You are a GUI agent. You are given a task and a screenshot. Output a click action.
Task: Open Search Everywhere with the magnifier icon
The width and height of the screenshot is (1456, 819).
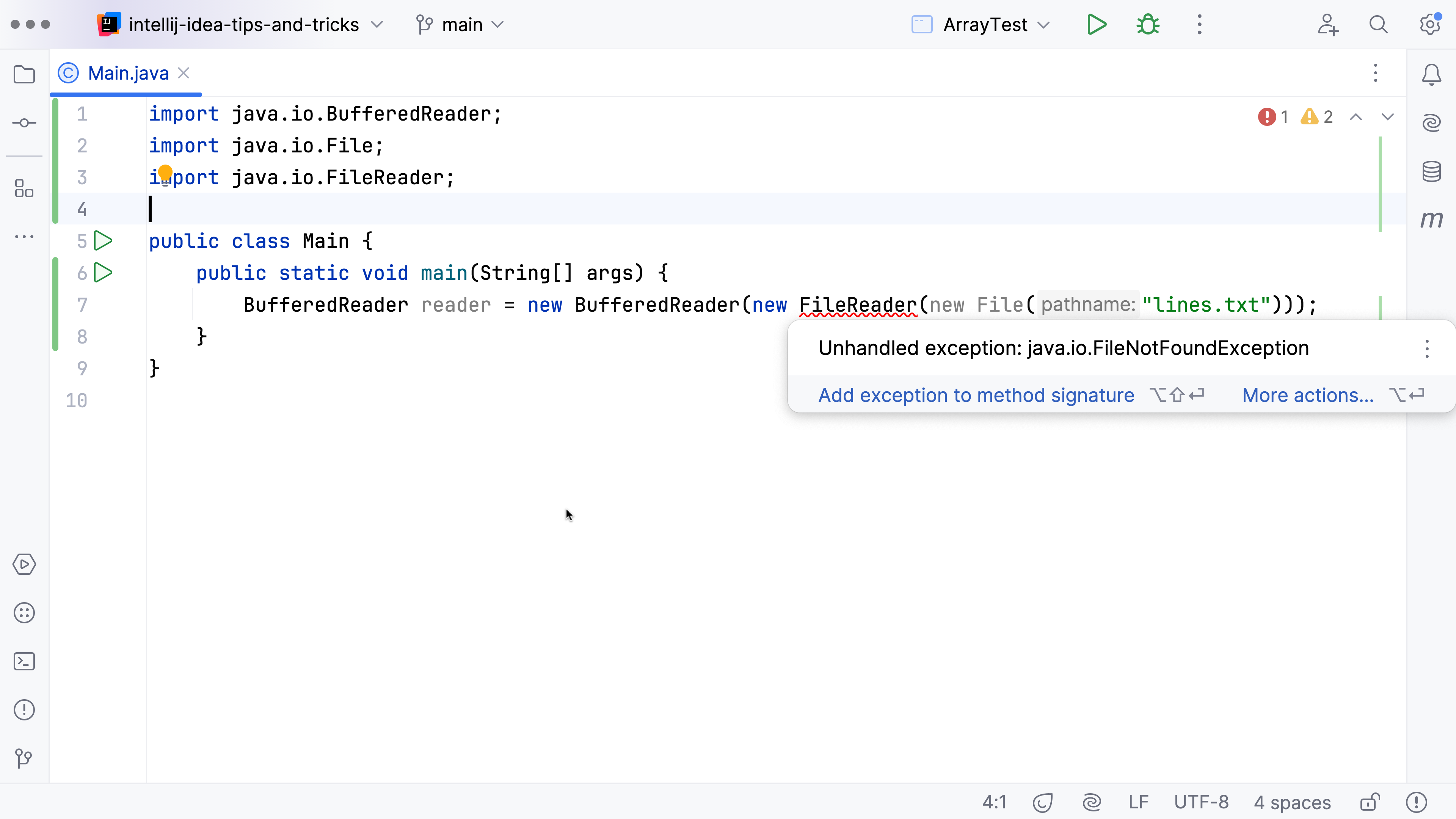1378,24
